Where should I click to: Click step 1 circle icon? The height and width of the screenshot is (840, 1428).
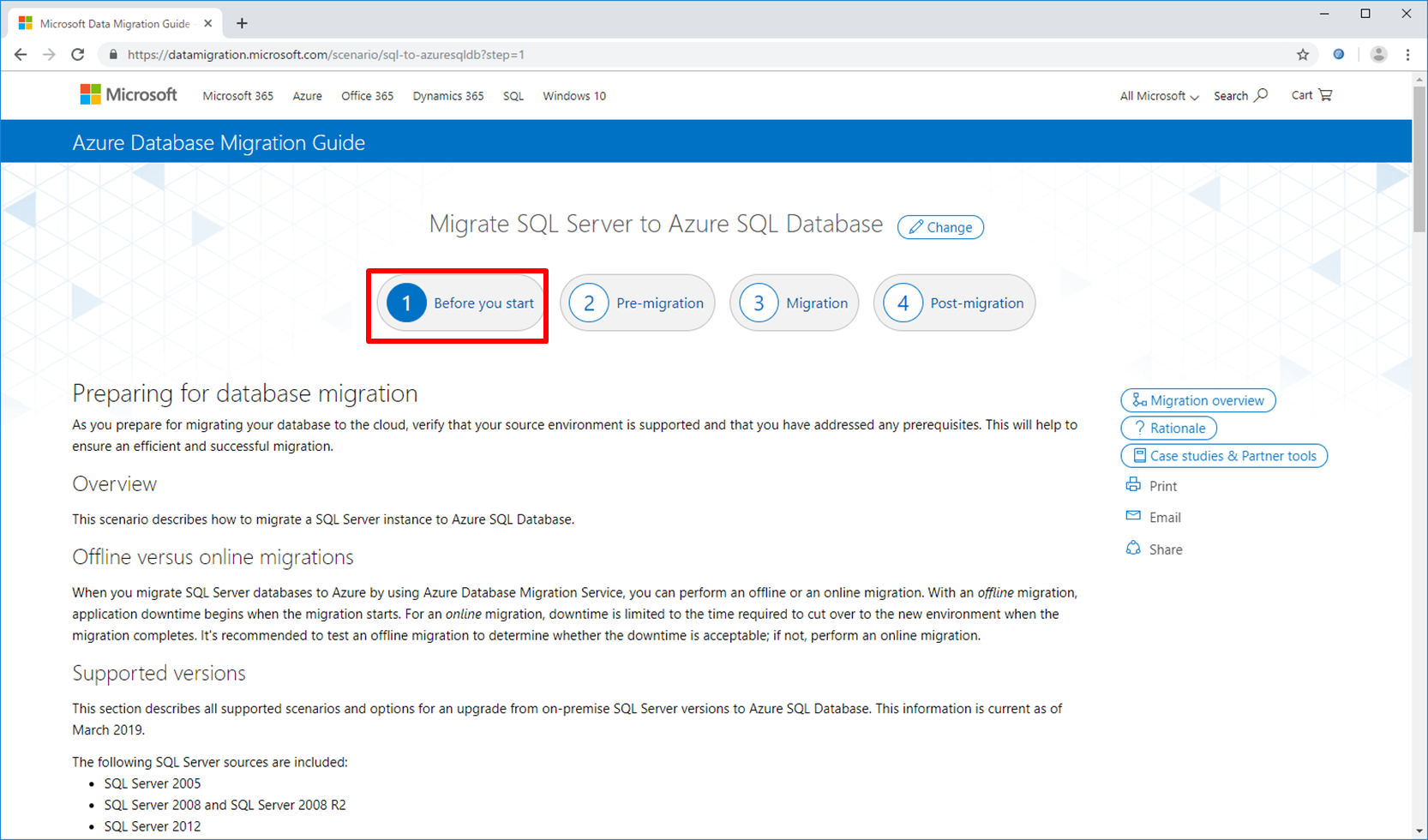tap(406, 303)
